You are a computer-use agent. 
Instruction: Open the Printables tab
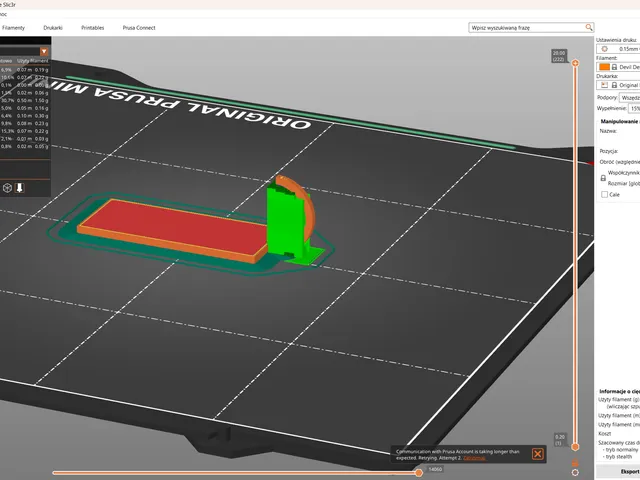coord(93,28)
